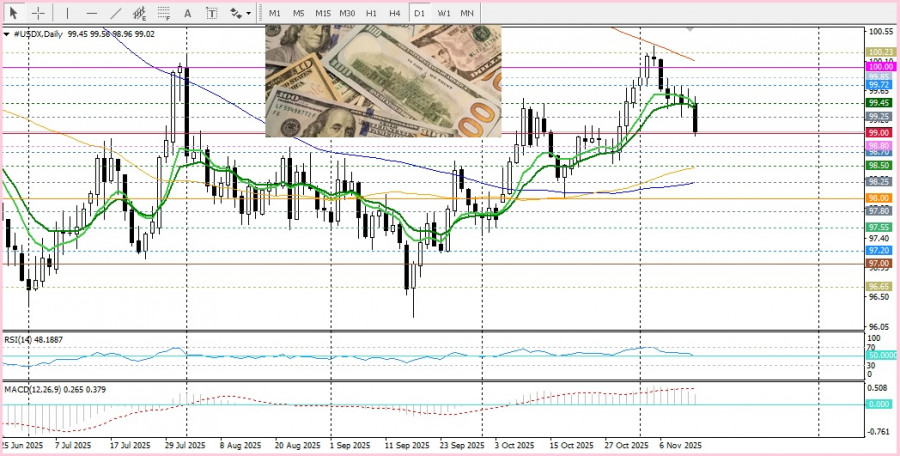Select the cursor arrow tool

click(14, 13)
